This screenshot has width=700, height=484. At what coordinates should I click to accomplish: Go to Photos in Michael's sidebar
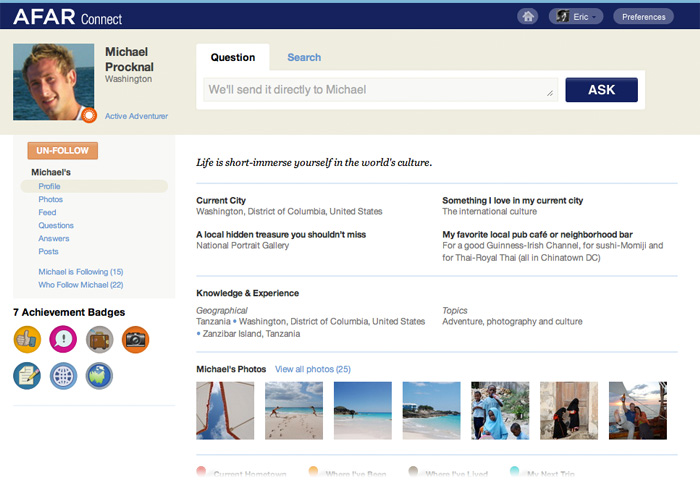click(50, 200)
